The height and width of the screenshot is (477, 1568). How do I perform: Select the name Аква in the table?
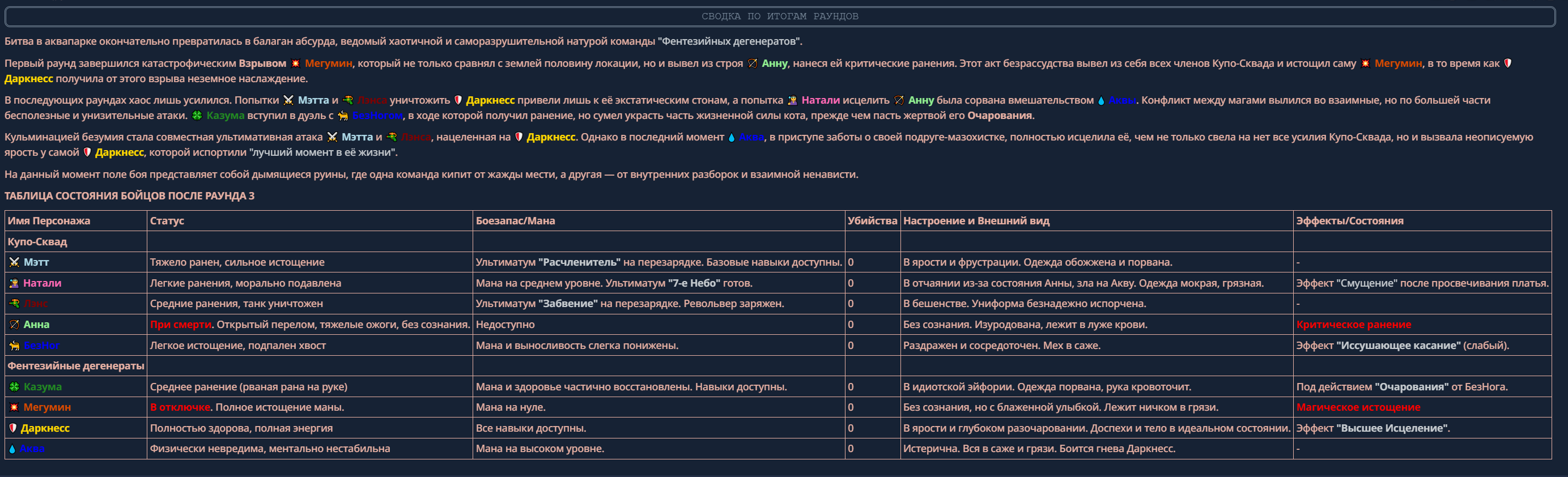coord(32,449)
